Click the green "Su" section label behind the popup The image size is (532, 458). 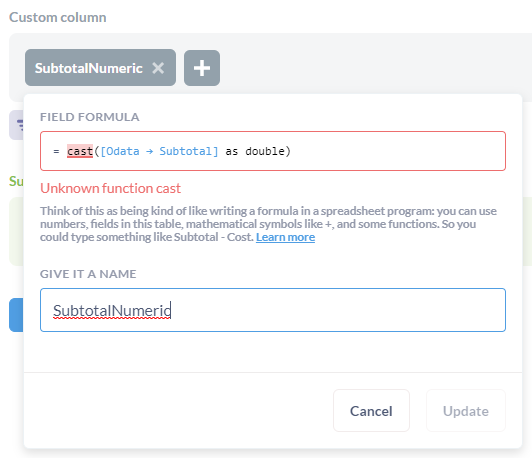(x=16, y=181)
